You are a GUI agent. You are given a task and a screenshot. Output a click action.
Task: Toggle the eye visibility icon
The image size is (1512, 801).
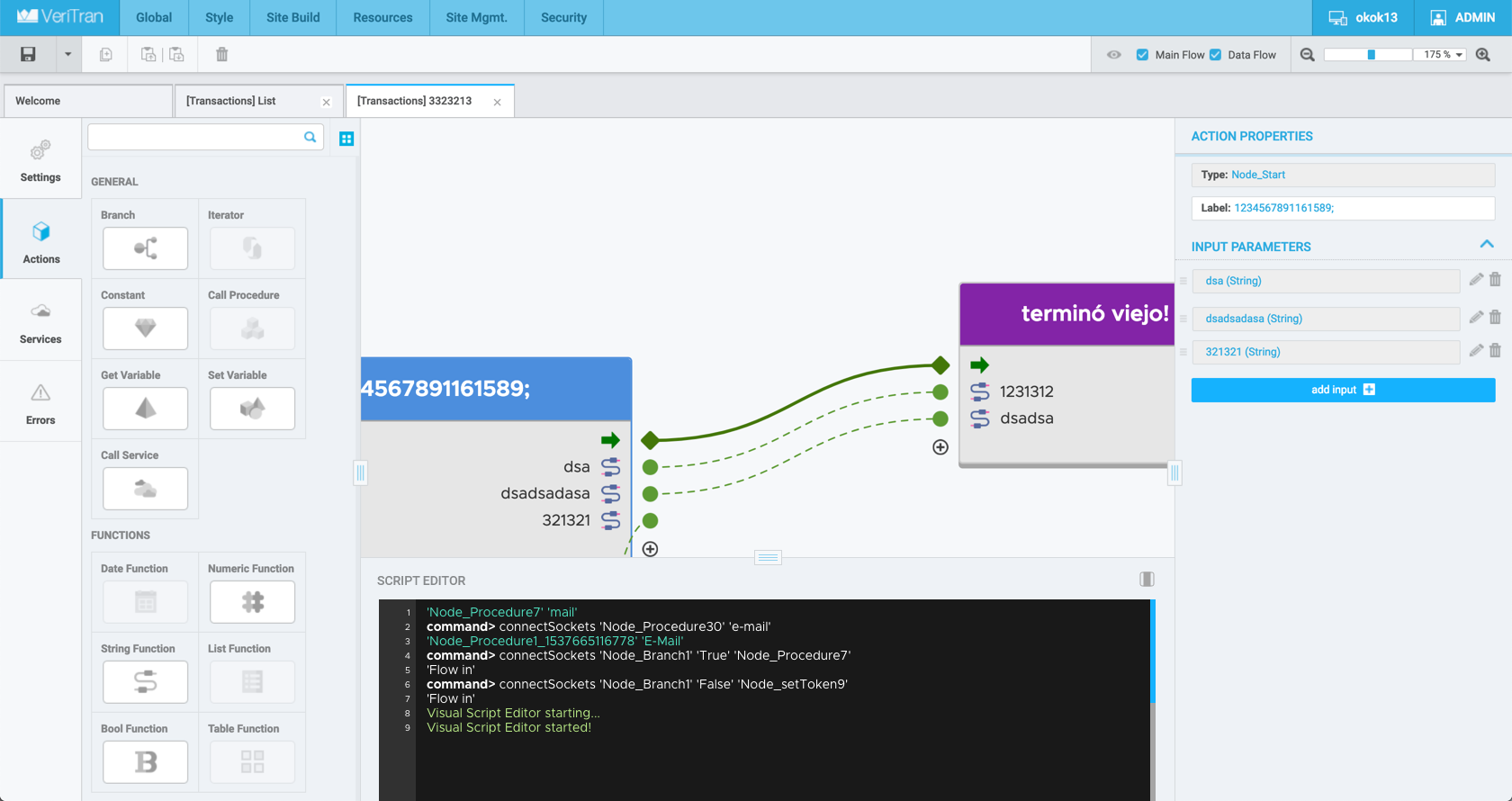(1114, 55)
